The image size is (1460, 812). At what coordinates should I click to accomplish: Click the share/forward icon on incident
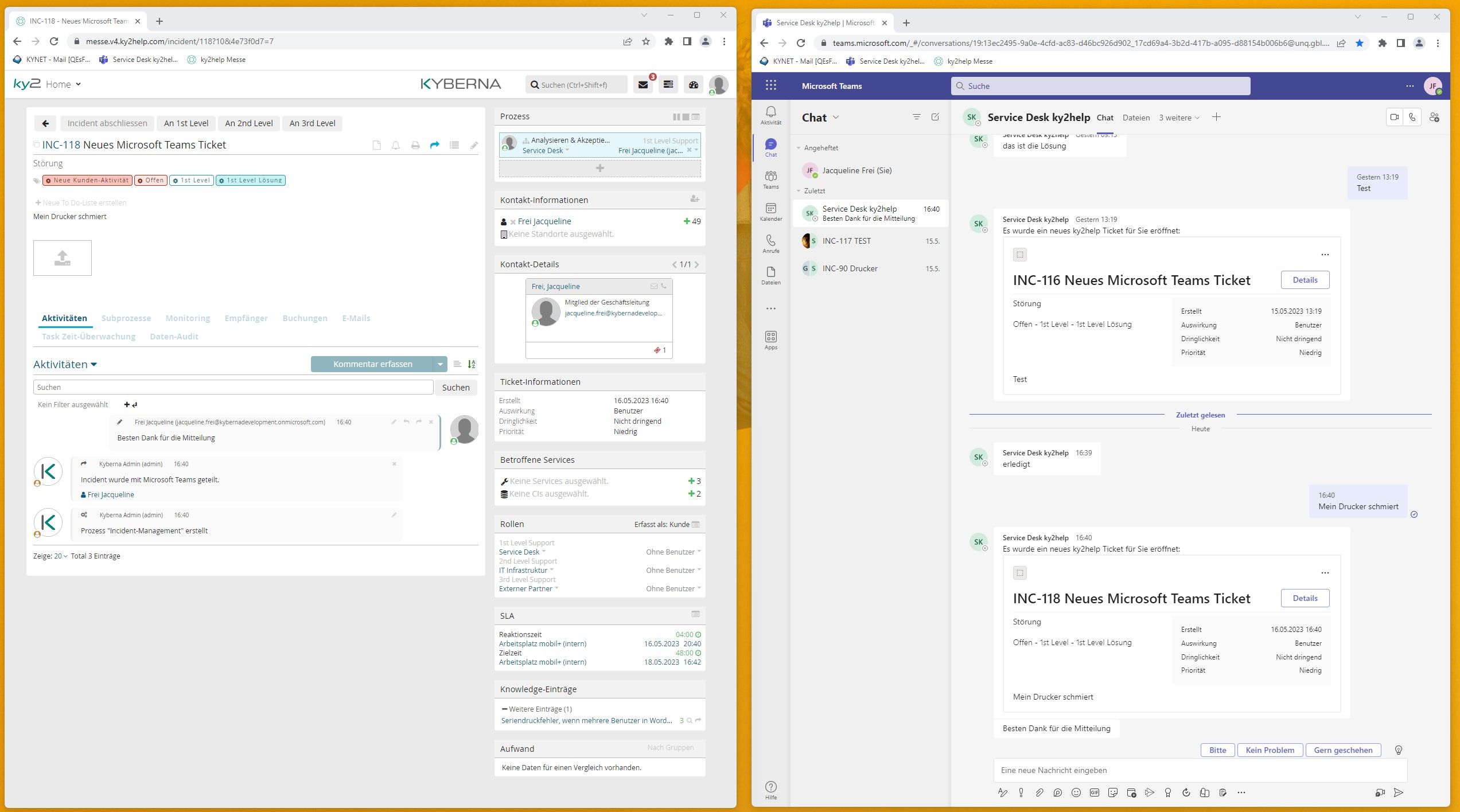tap(435, 145)
